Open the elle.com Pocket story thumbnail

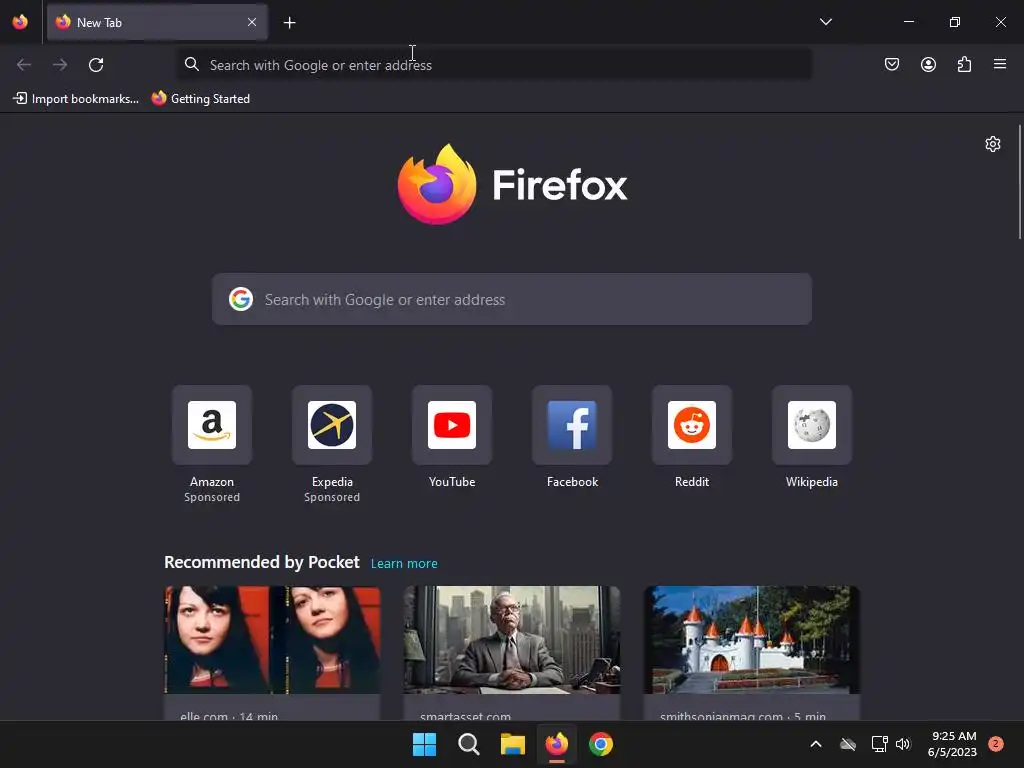click(x=272, y=640)
